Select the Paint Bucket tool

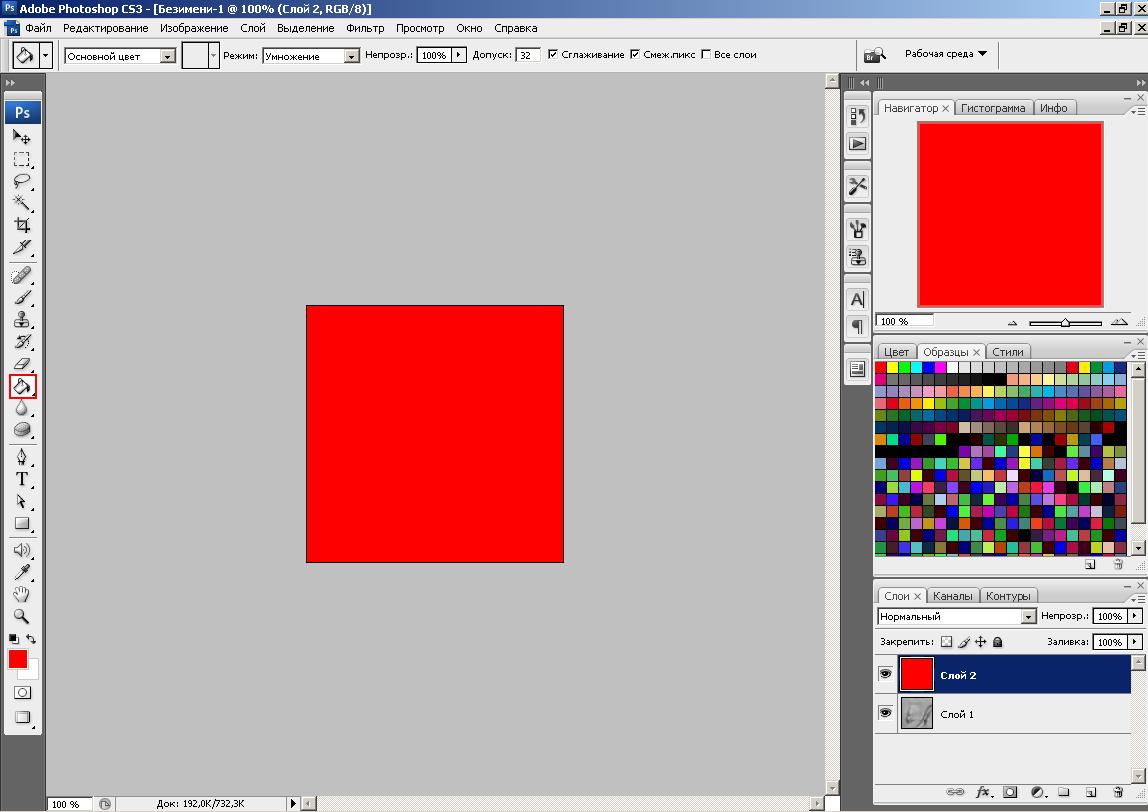click(x=22, y=385)
